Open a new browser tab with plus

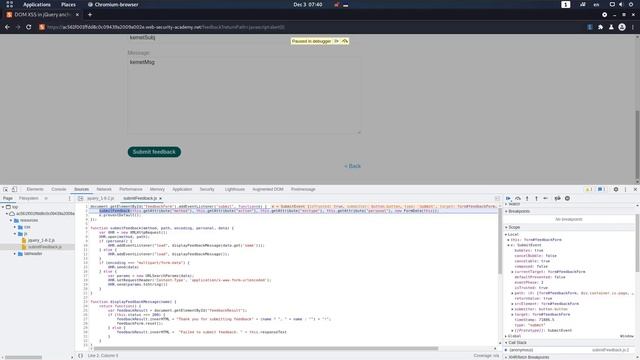tap(90, 15)
